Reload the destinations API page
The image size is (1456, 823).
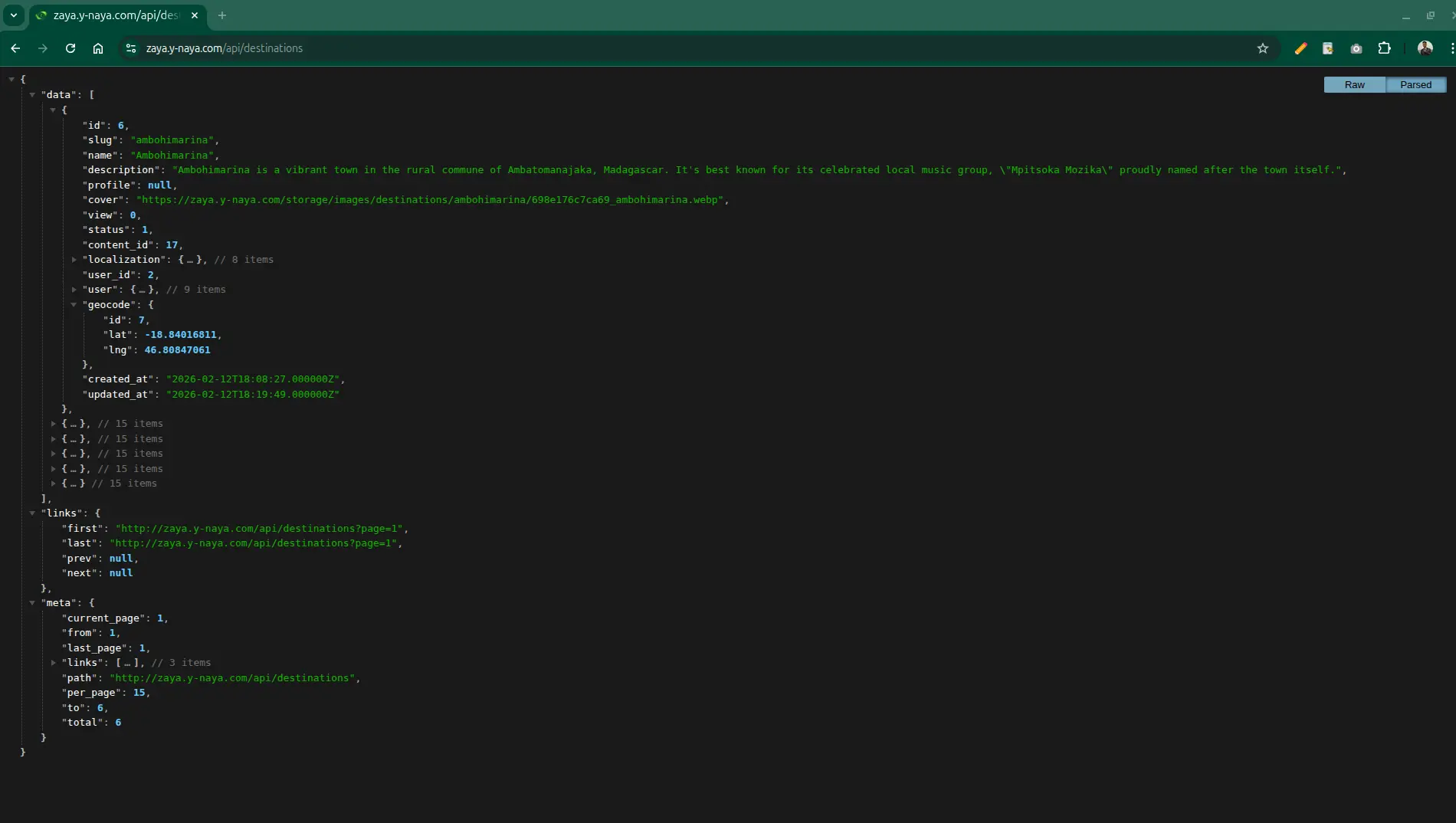tap(71, 48)
